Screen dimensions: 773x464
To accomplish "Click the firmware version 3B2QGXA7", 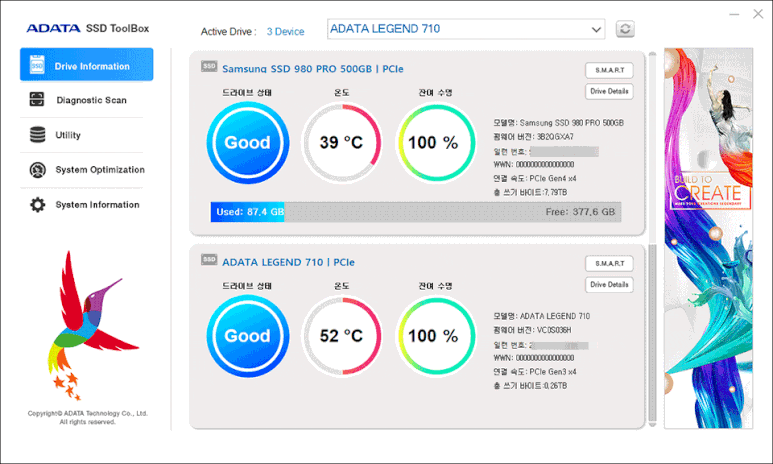I will [555, 137].
